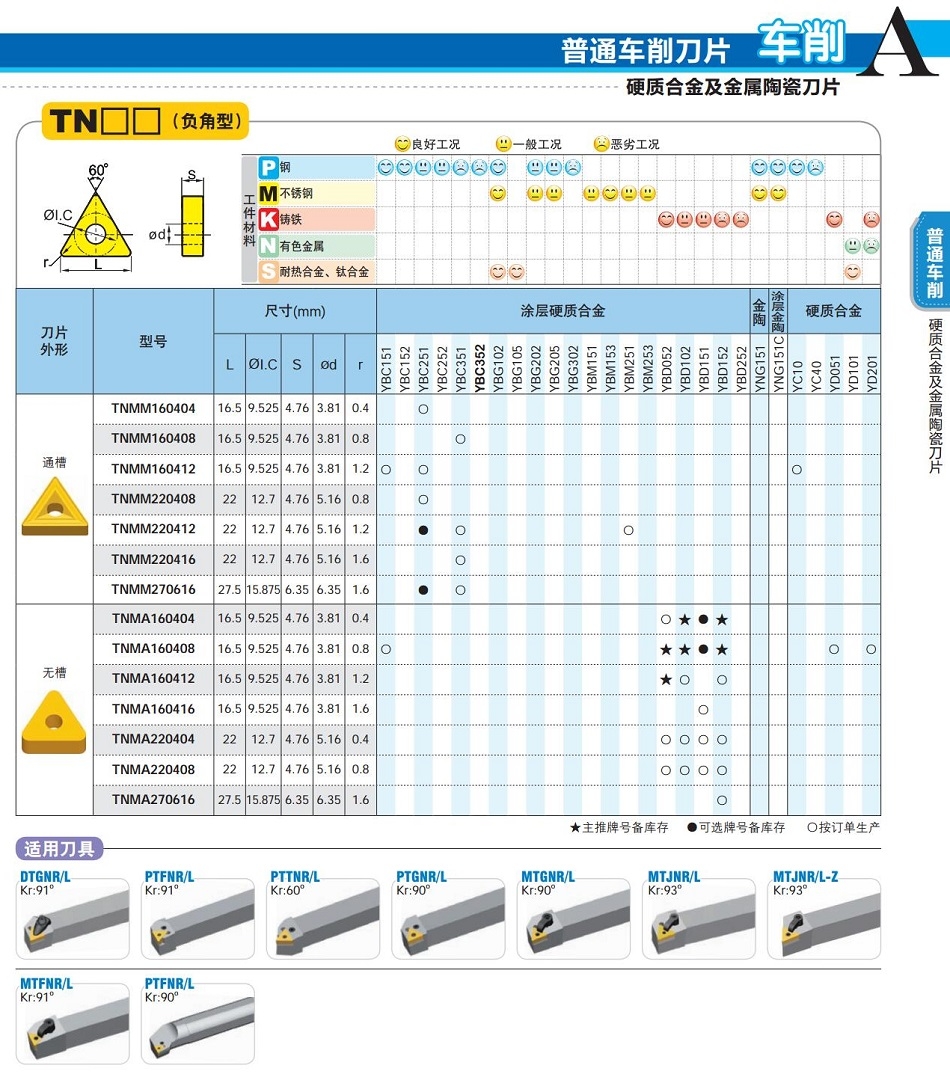Click the ØI.C dimension column header

tap(263, 365)
